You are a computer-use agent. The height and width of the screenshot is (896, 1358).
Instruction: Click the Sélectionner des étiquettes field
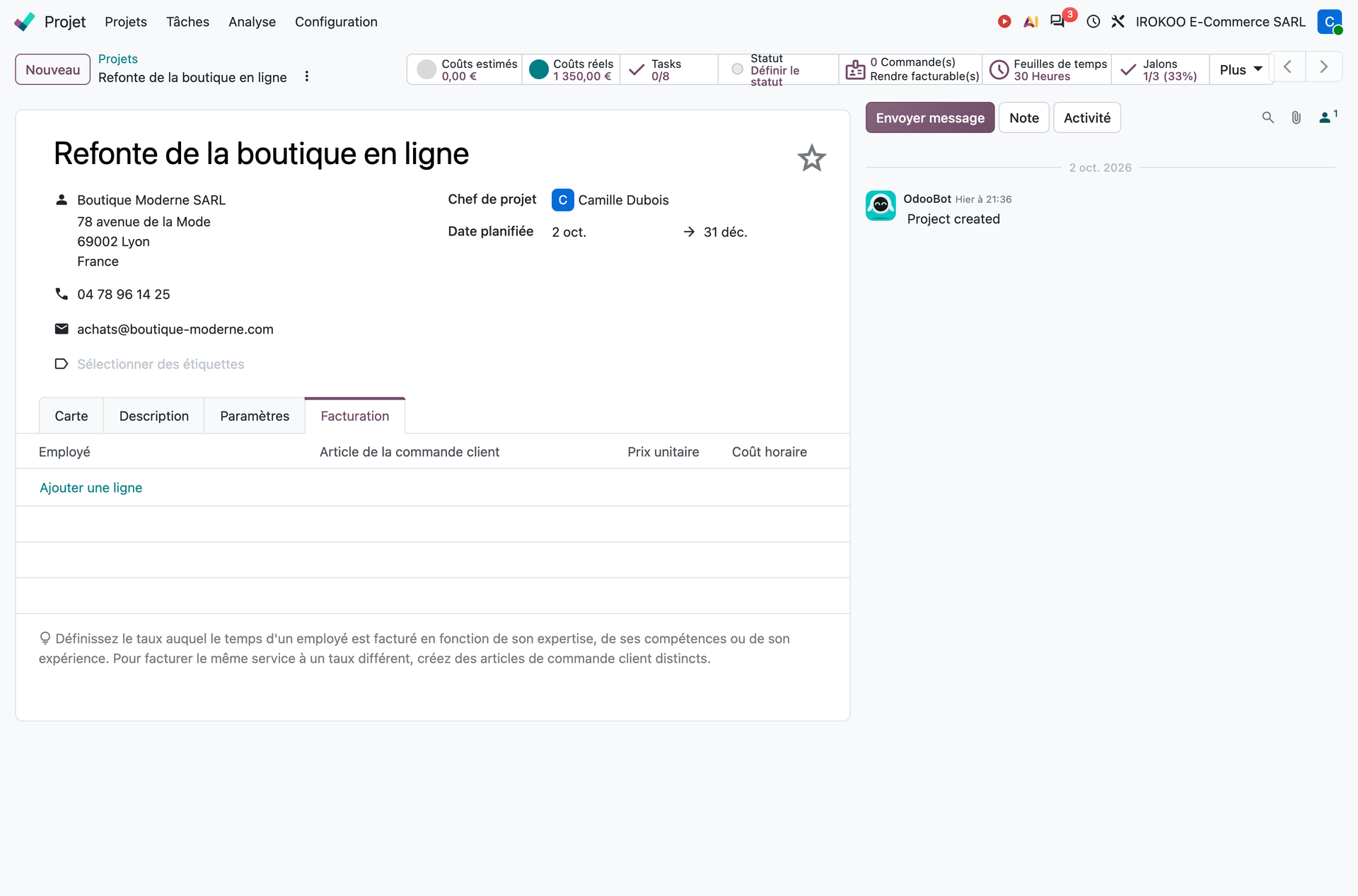click(161, 363)
